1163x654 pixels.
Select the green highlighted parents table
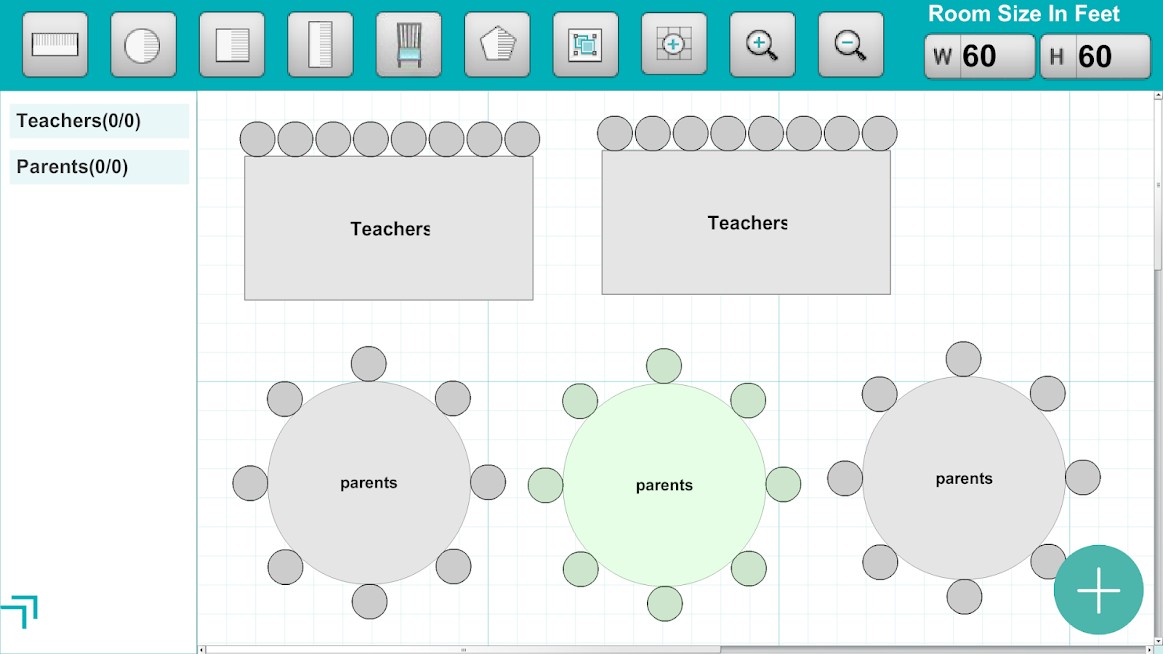point(664,485)
